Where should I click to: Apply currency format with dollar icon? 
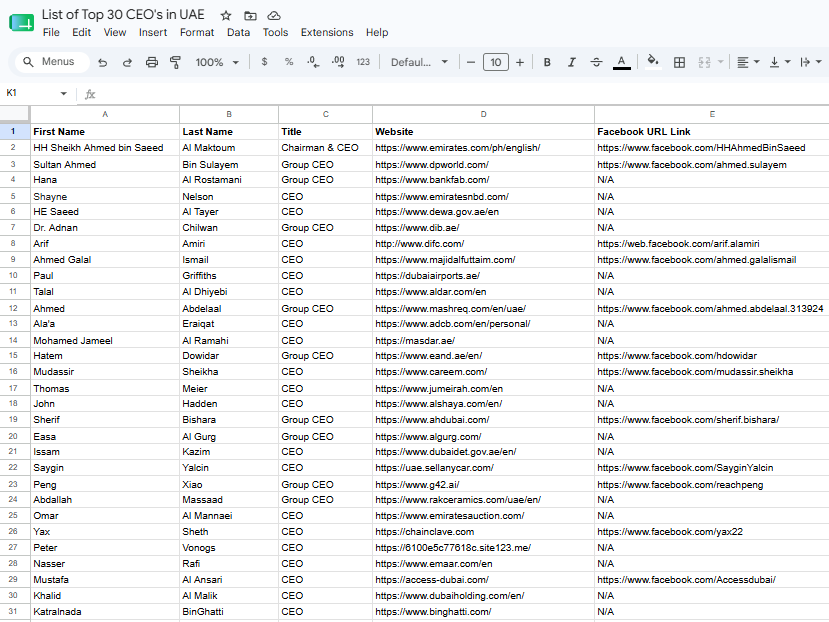(x=264, y=62)
